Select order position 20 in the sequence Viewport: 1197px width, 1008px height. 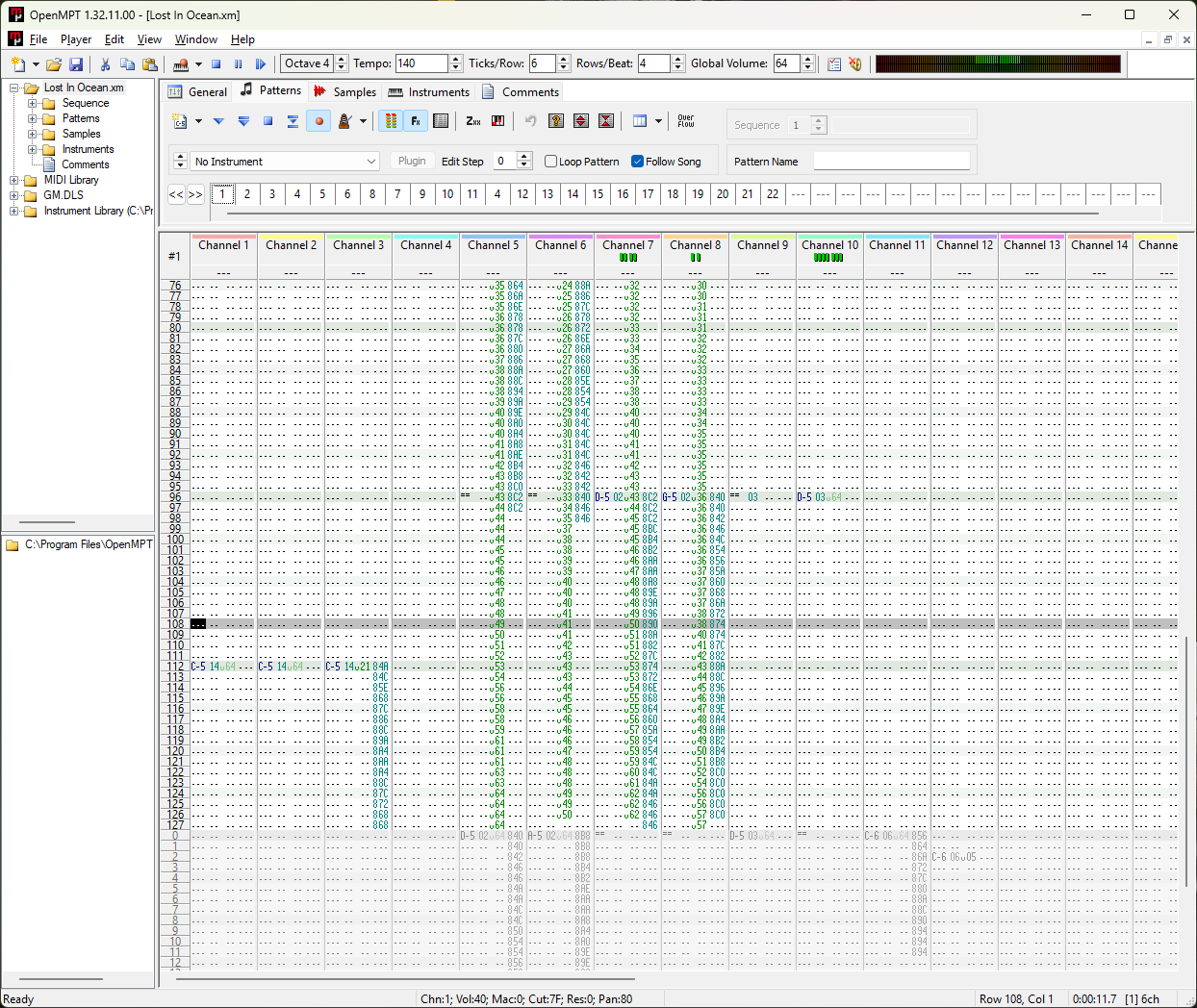pyautogui.click(x=723, y=193)
